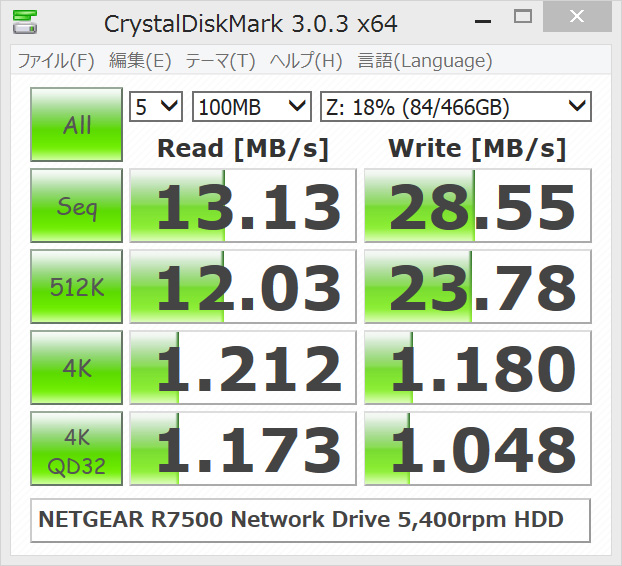Open the 編集(E) menu

click(140, 61)
